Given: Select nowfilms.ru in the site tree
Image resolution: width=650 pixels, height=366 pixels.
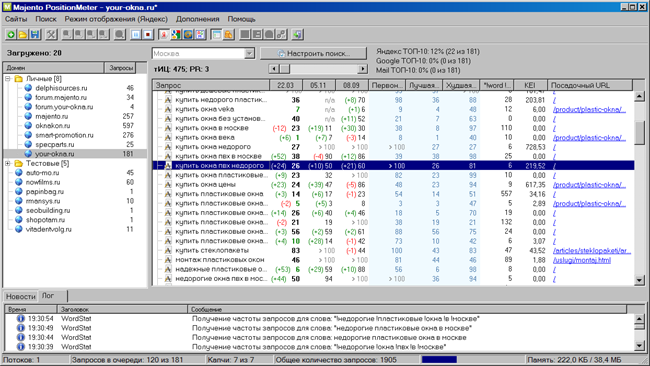Looking at the screenshot, I should click(43, 182).
